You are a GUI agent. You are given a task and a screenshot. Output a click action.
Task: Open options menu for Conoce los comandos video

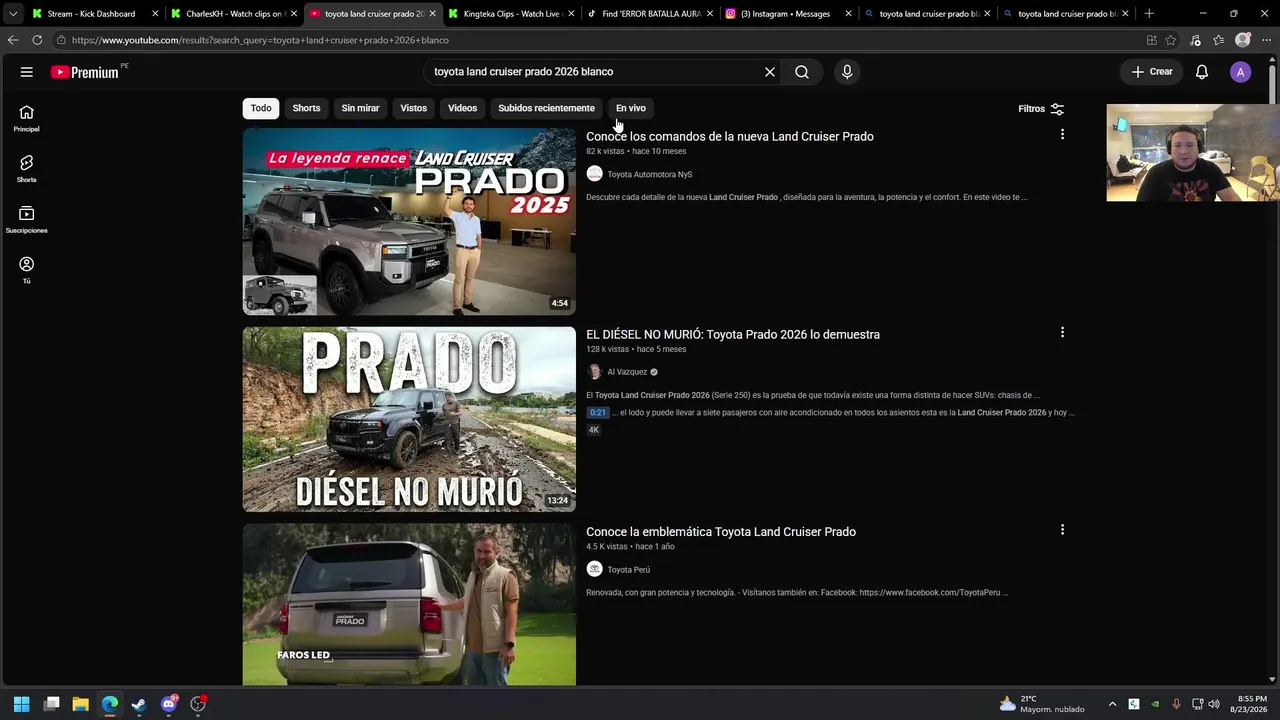coord(1062,134)
